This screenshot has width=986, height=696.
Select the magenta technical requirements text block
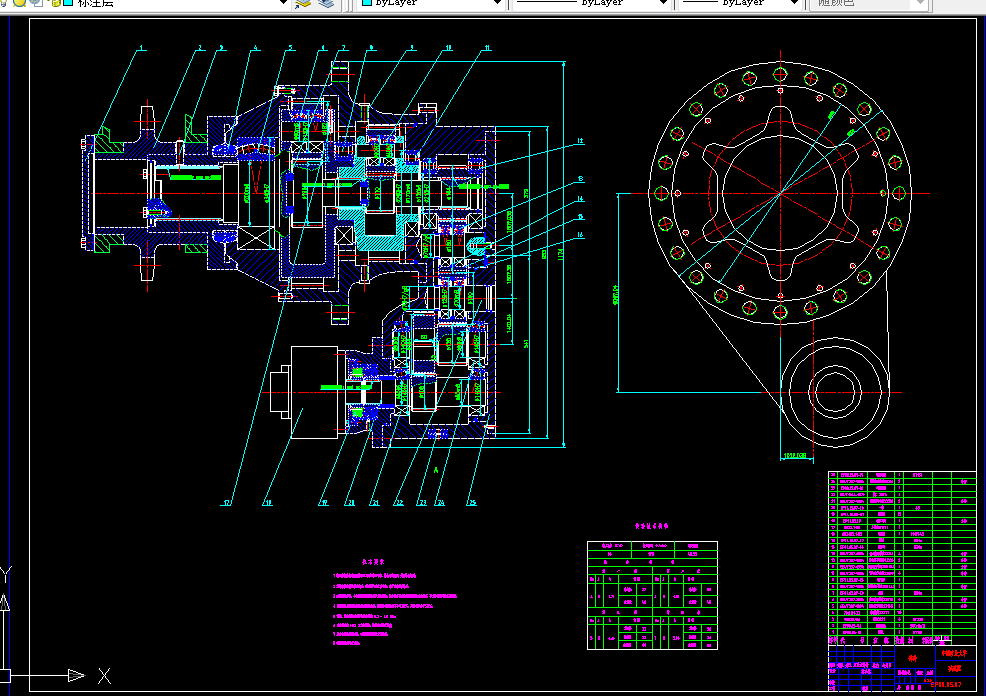click(395, 604)
